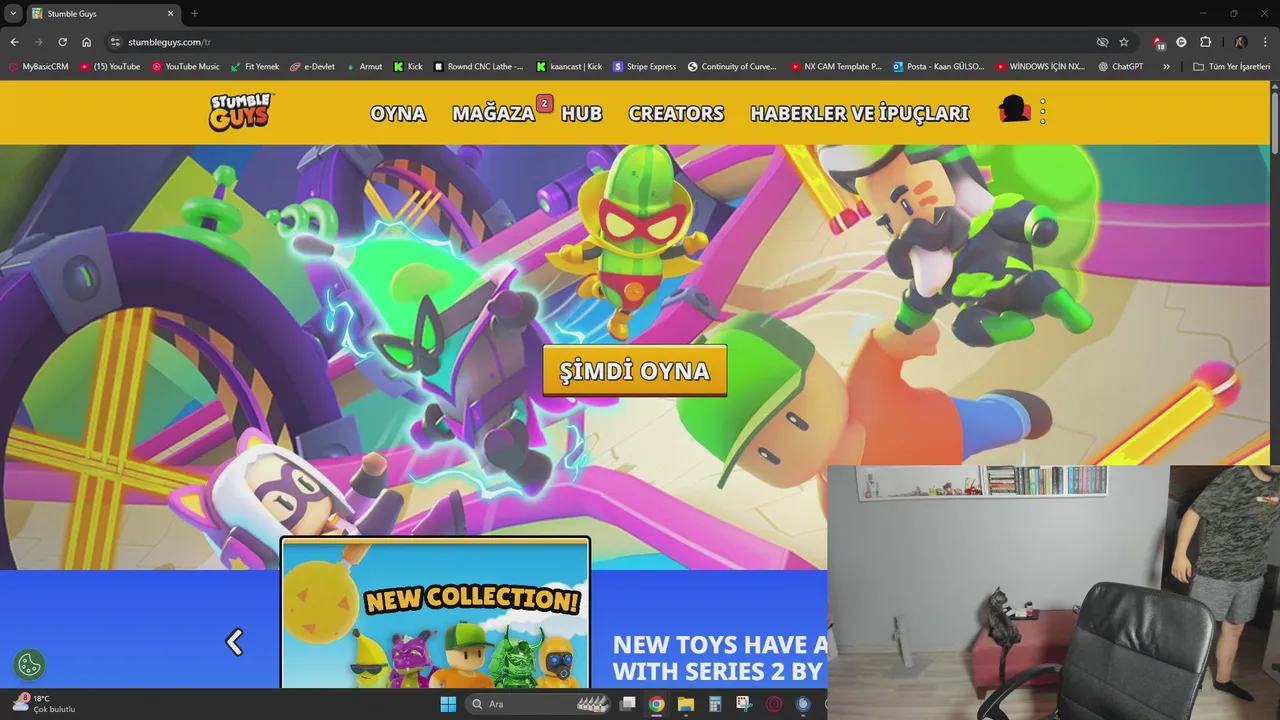Click the browser back arrow
The image size is (1280, 720).
tap(14, 42)
